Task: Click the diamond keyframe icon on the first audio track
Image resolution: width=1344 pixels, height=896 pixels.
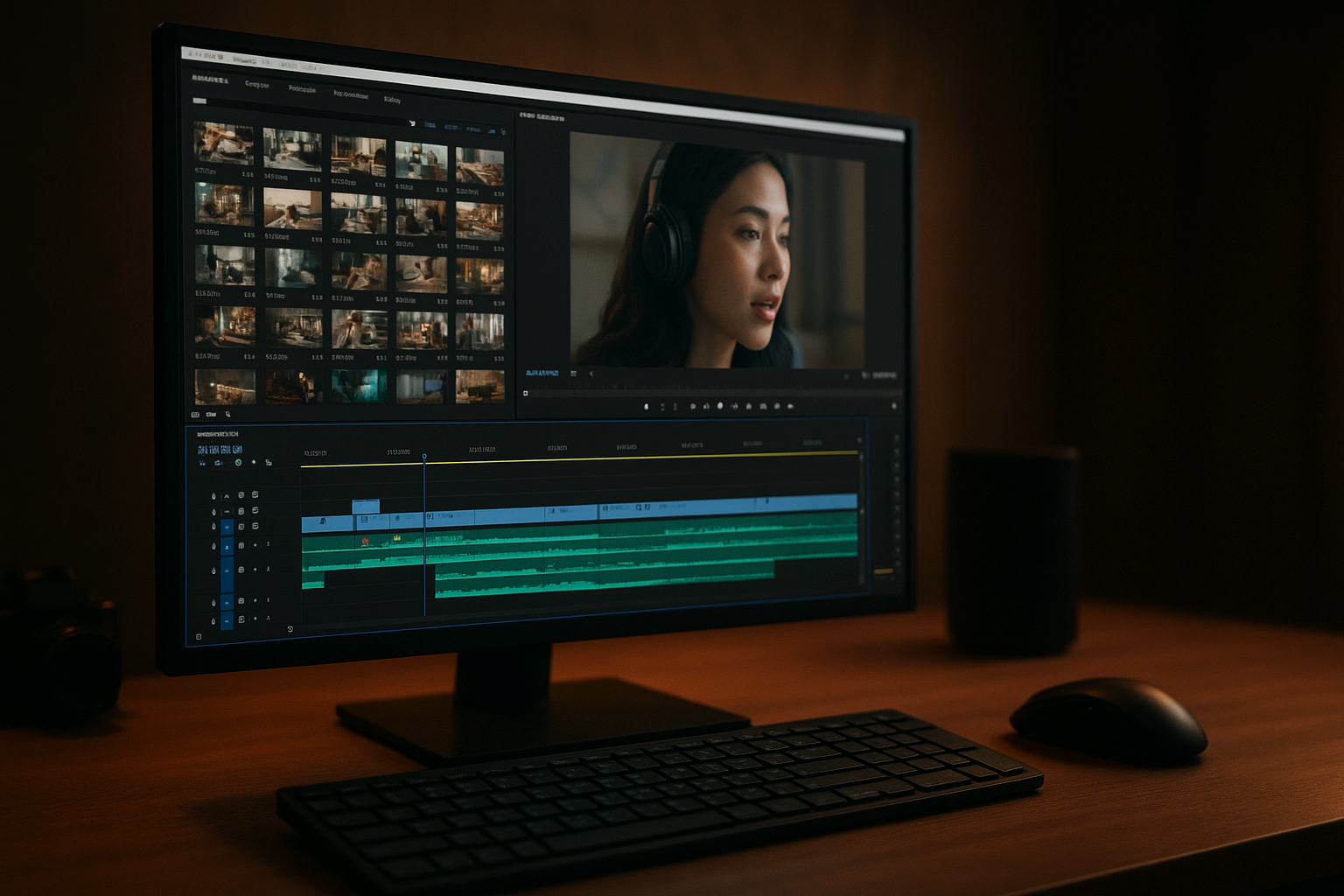Action: pyautogui.click(x=255, y=545)
